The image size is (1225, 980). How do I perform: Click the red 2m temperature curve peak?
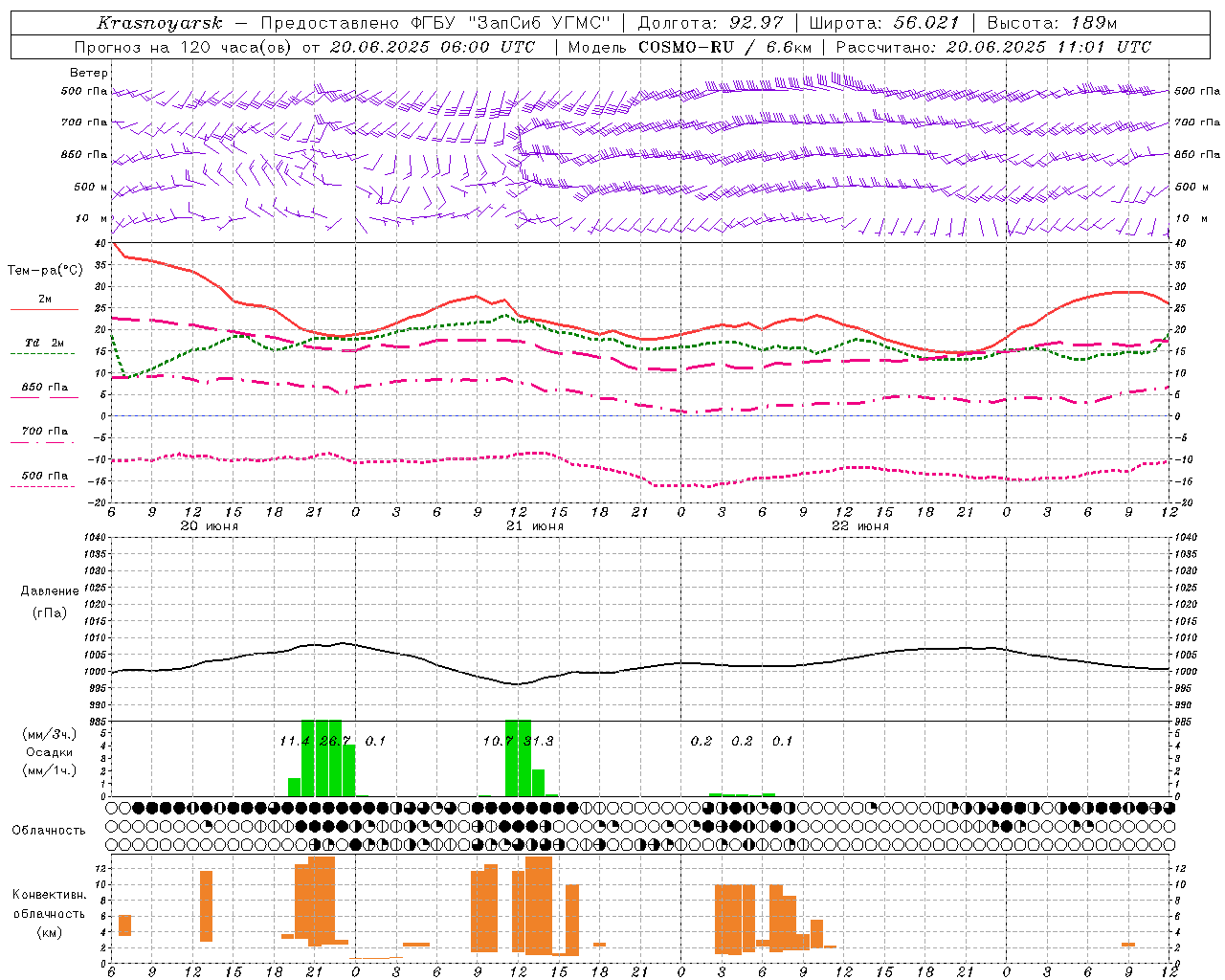click(114, 244)
